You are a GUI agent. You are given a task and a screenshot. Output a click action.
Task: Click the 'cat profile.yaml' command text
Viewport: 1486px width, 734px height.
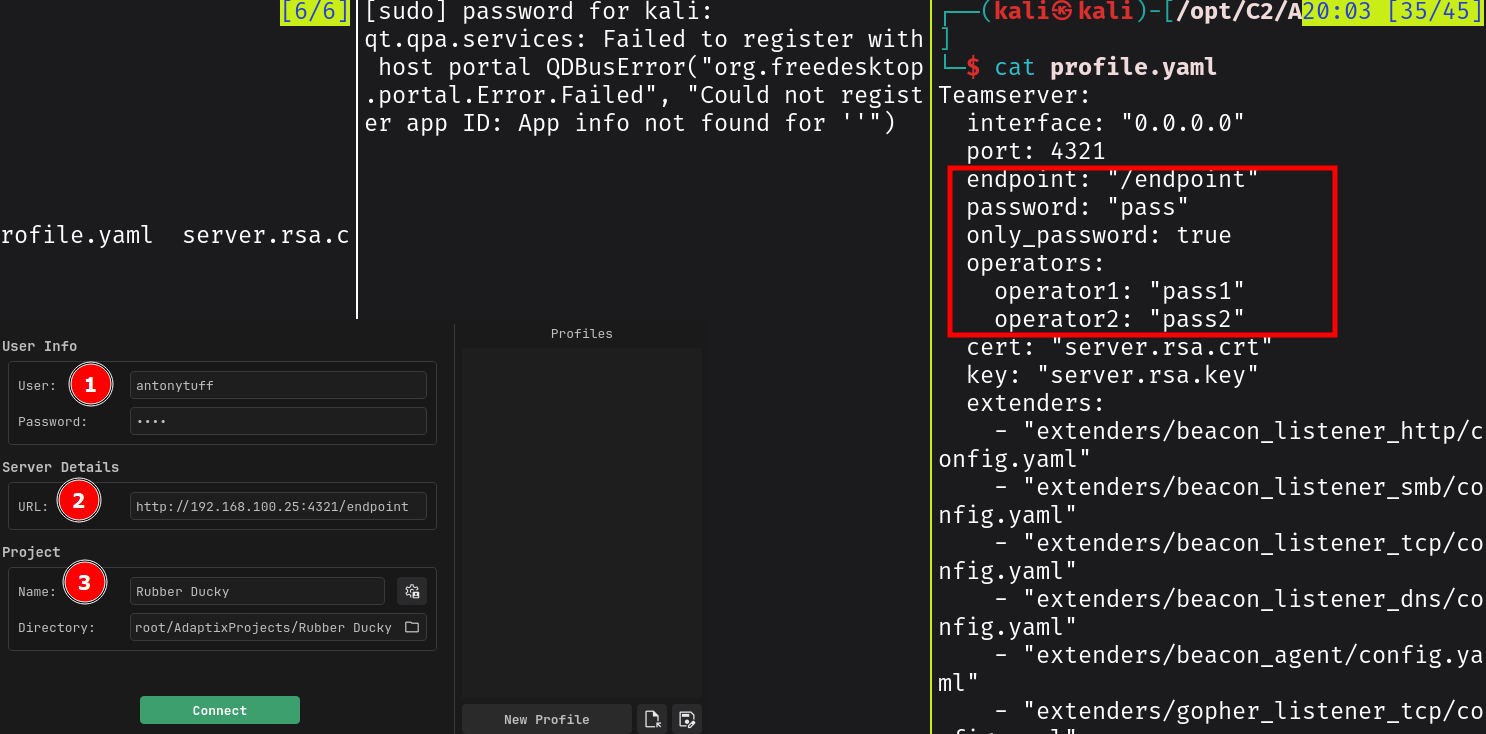pyautogui.click(x=1105, y=68)
